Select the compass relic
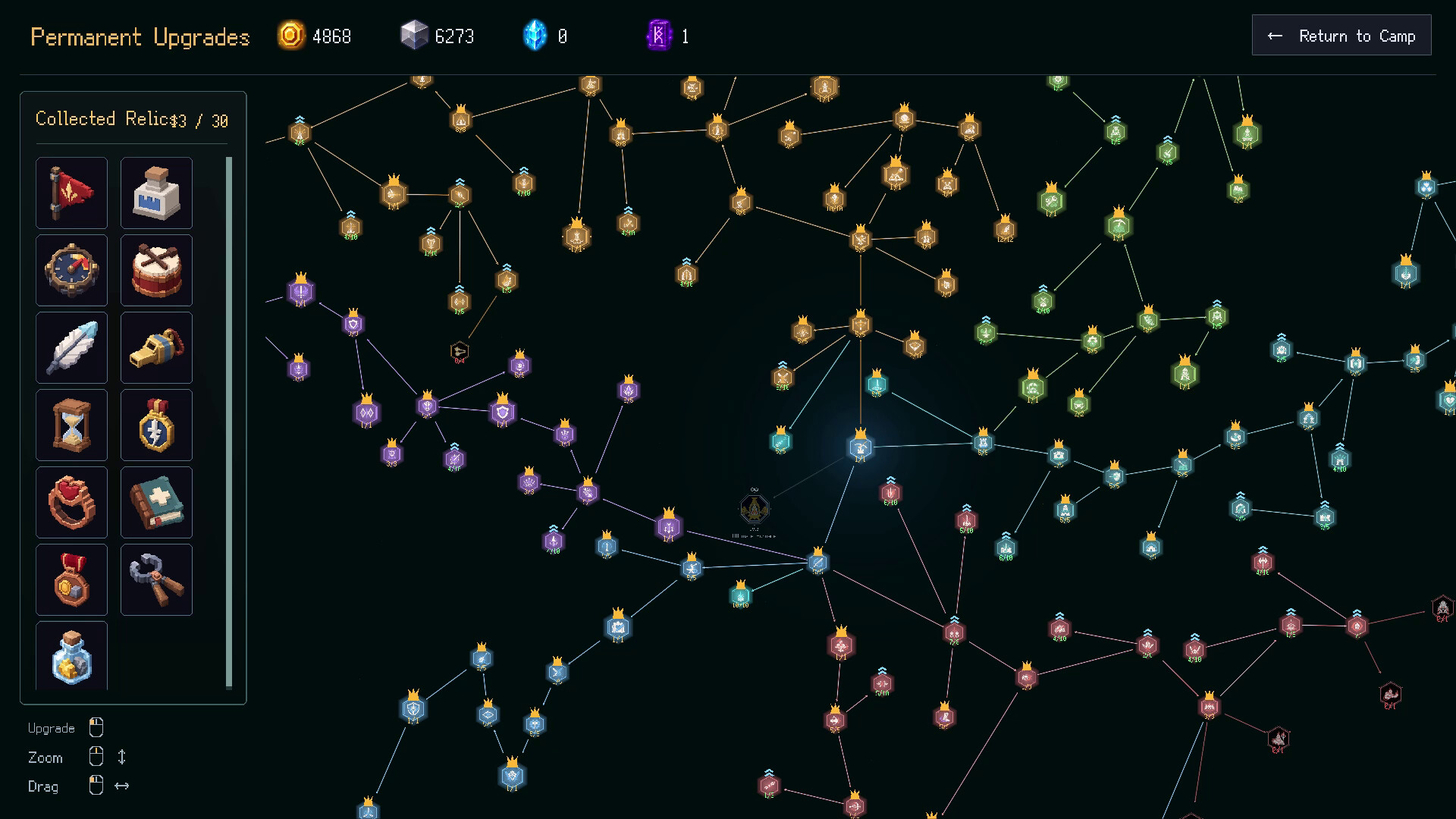The width and height of the screenshot is (1456, 819). (x=71, y=271)
